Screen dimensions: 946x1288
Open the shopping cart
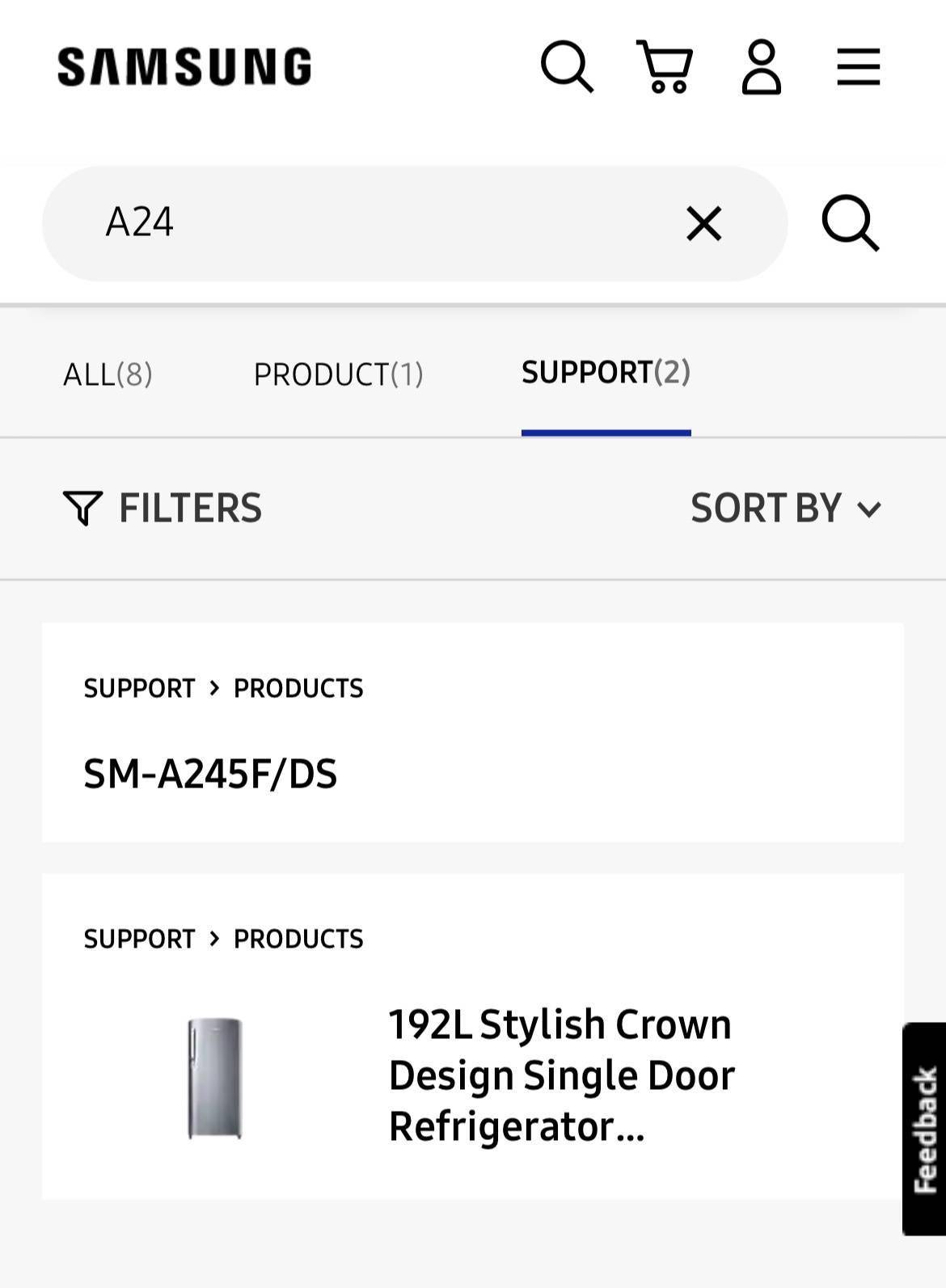click(x=665, y=66)
